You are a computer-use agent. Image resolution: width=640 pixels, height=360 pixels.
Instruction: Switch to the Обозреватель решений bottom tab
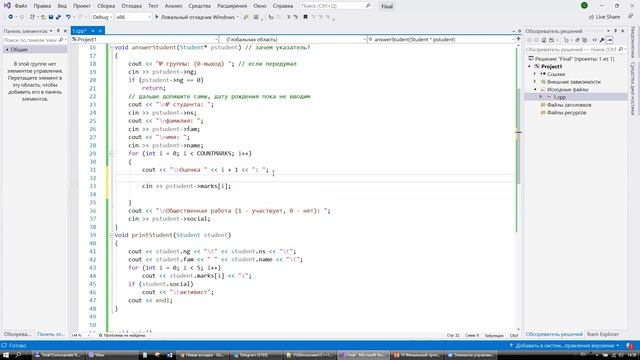[x=554, y=334]
